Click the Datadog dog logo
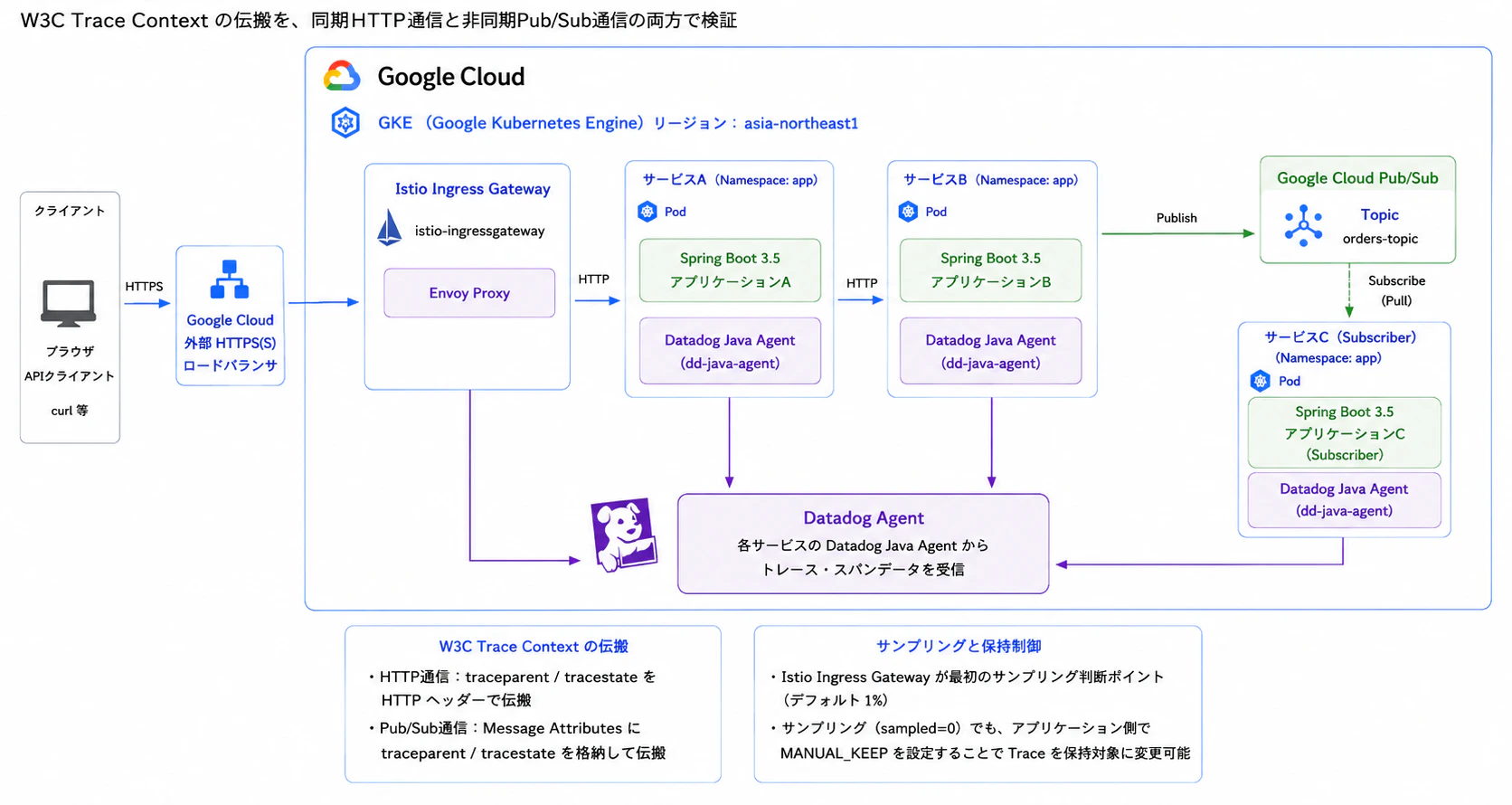This screenshot has height=805, width=1512. pos(624,535)
